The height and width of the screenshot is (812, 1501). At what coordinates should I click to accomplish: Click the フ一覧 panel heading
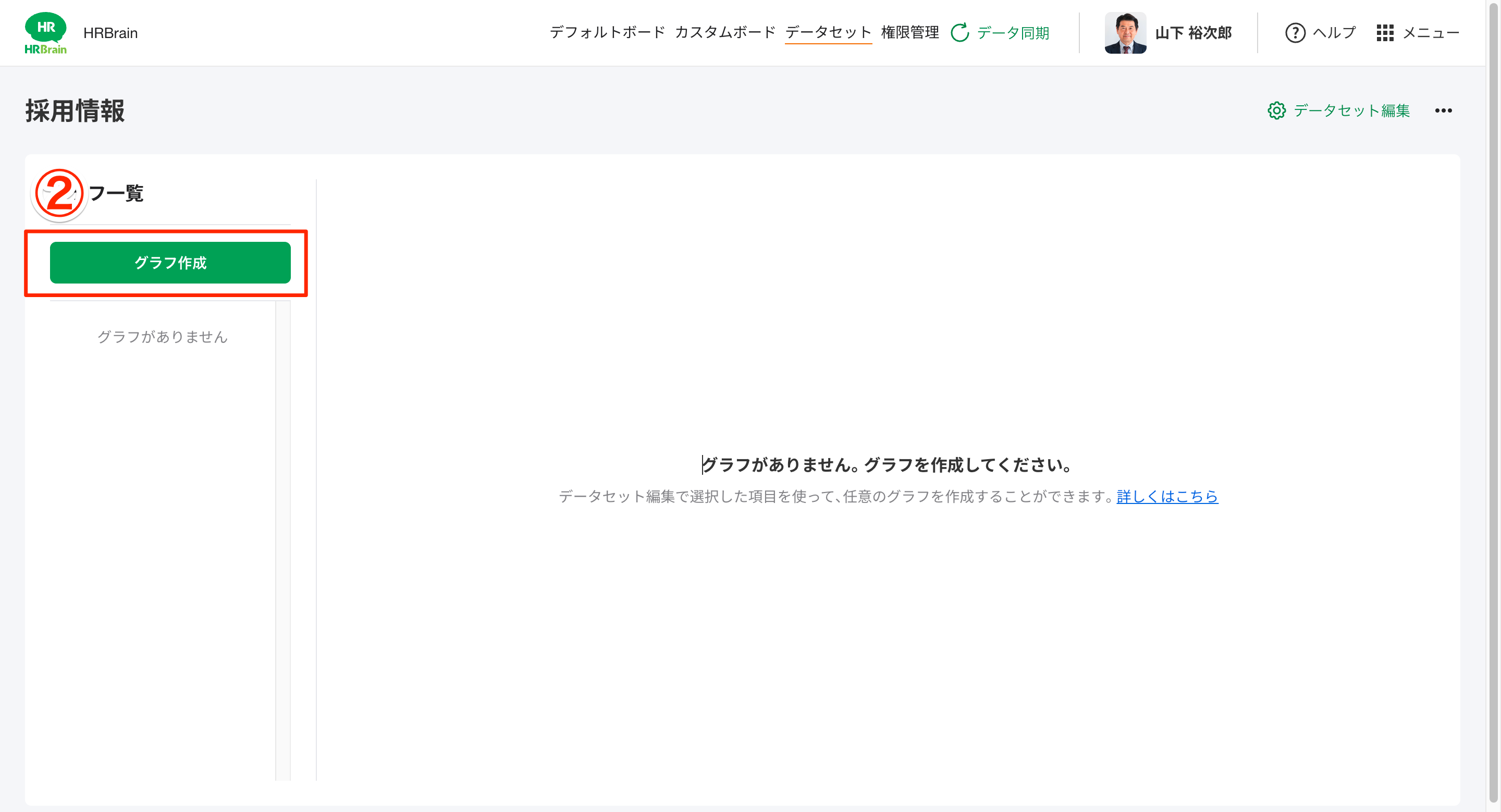[117, 194]
